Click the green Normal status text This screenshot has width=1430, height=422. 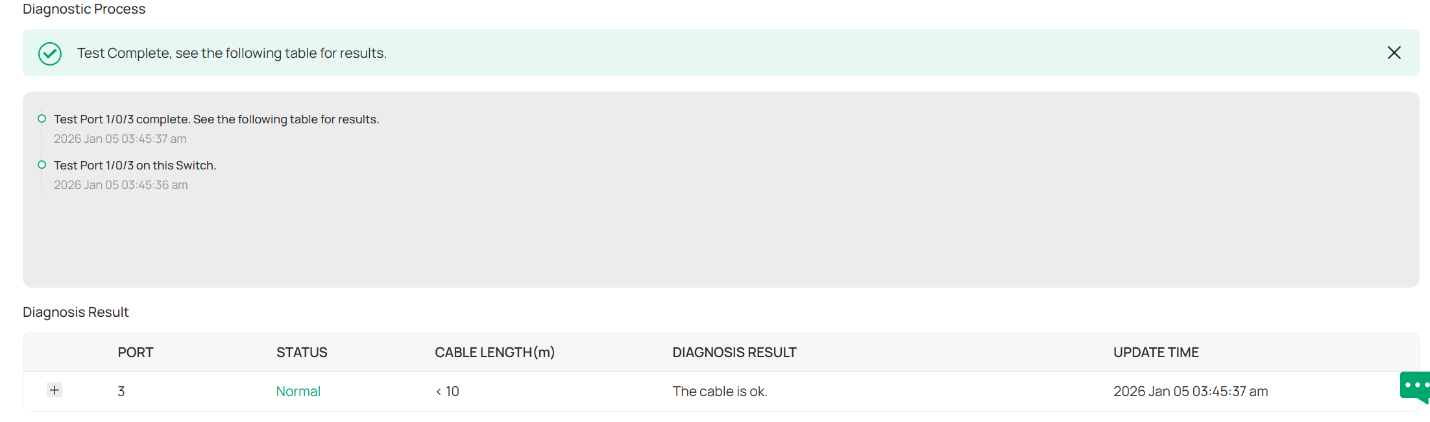tap(298, 392)
